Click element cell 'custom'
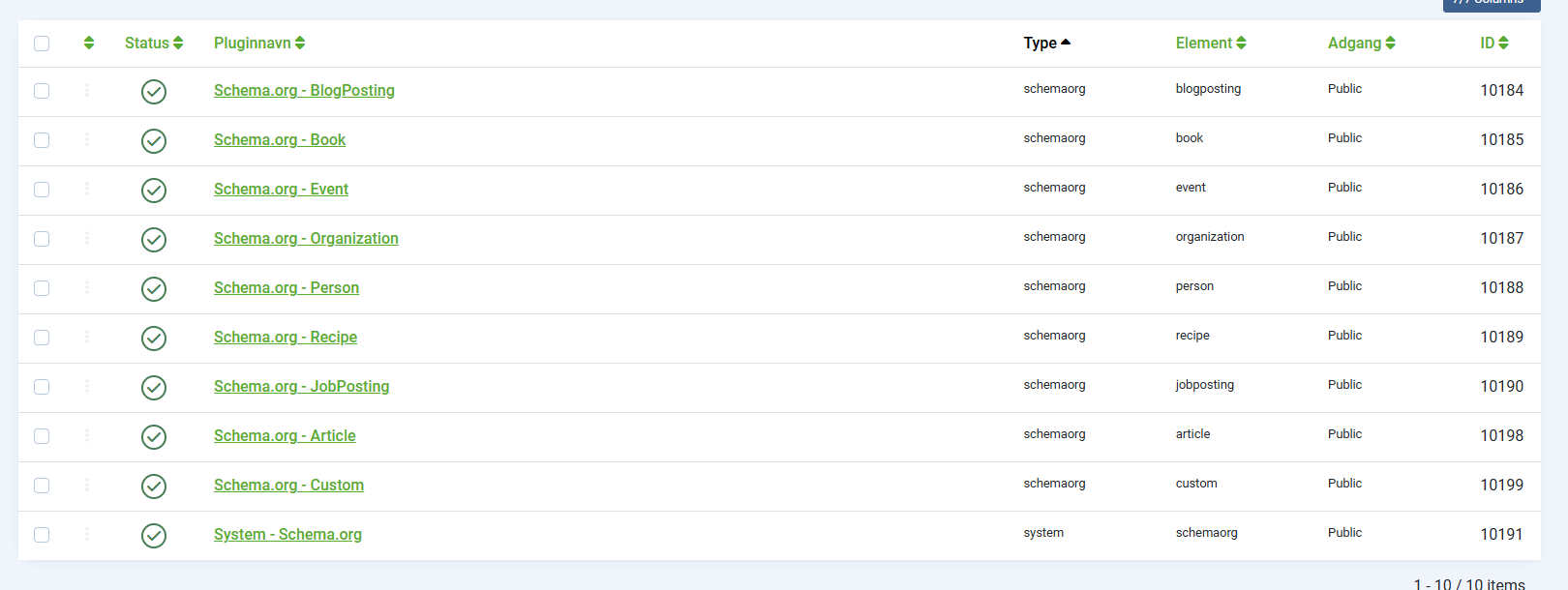1568x590 pixels. [1196, 484]
